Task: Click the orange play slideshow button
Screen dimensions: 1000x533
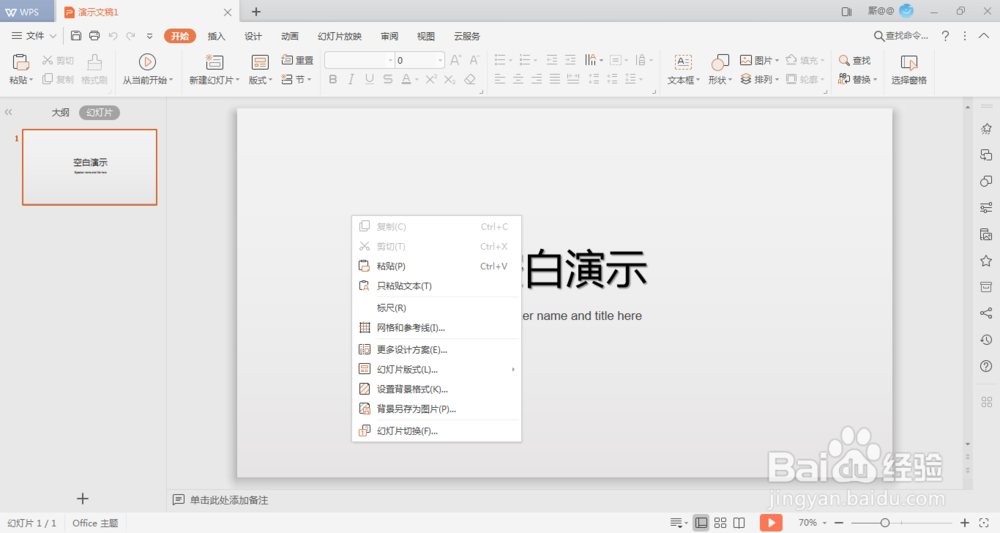Action: point(771,523)
